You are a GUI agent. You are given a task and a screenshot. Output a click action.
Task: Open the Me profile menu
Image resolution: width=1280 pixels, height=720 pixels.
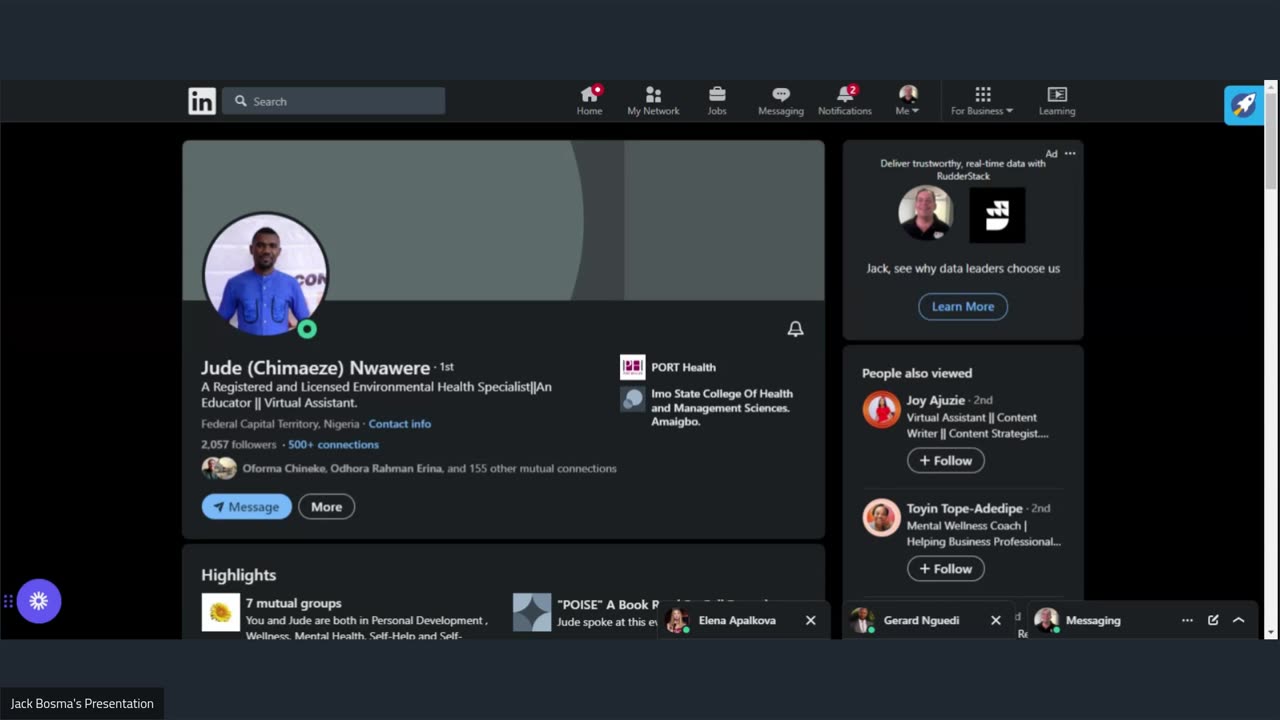pyautogui.click(x=908, y=101)
